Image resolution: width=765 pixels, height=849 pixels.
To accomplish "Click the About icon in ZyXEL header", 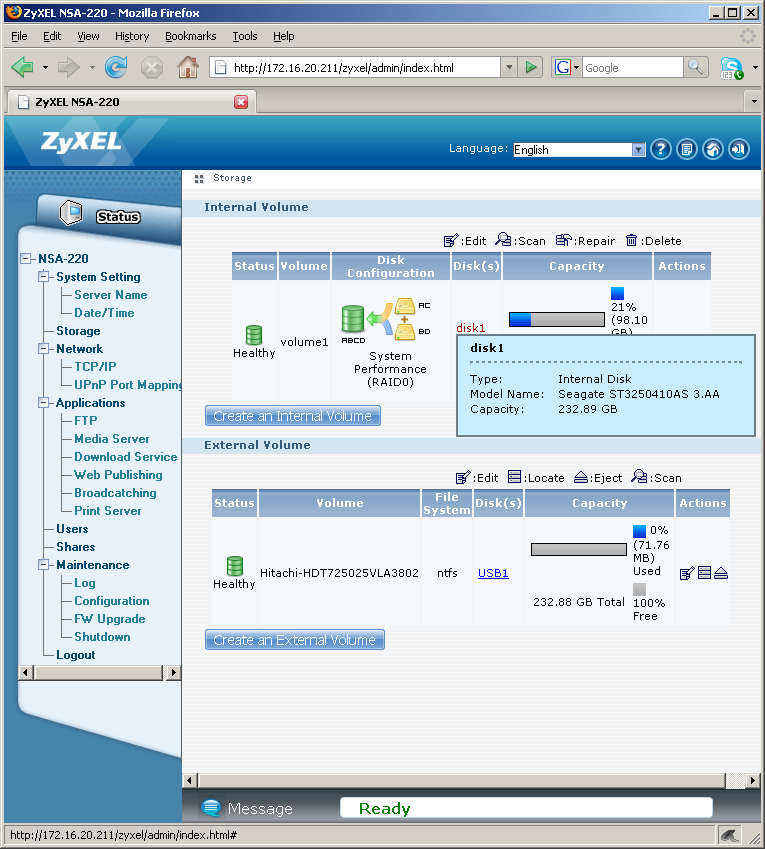I will [687, 149].
